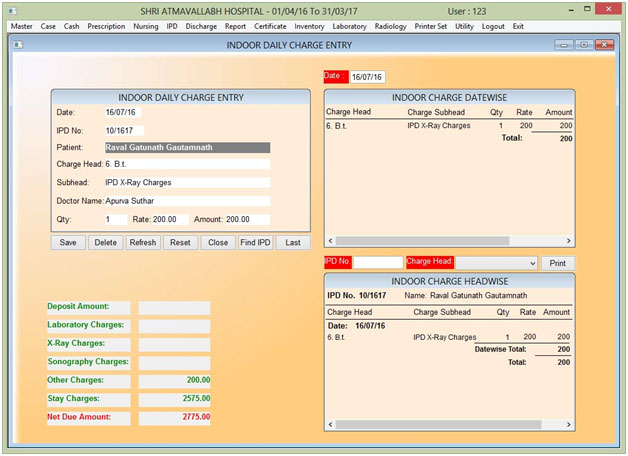Click the Find IPD button
Image resolution: width=628 pixels, height=456 pixels.
tap(255, 242)
